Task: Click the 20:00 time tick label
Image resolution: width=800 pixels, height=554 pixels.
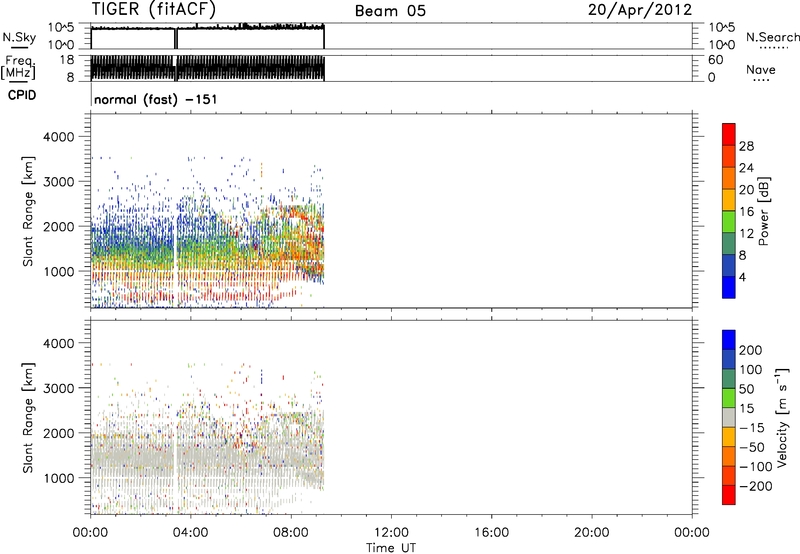Action: click(591, 533)
